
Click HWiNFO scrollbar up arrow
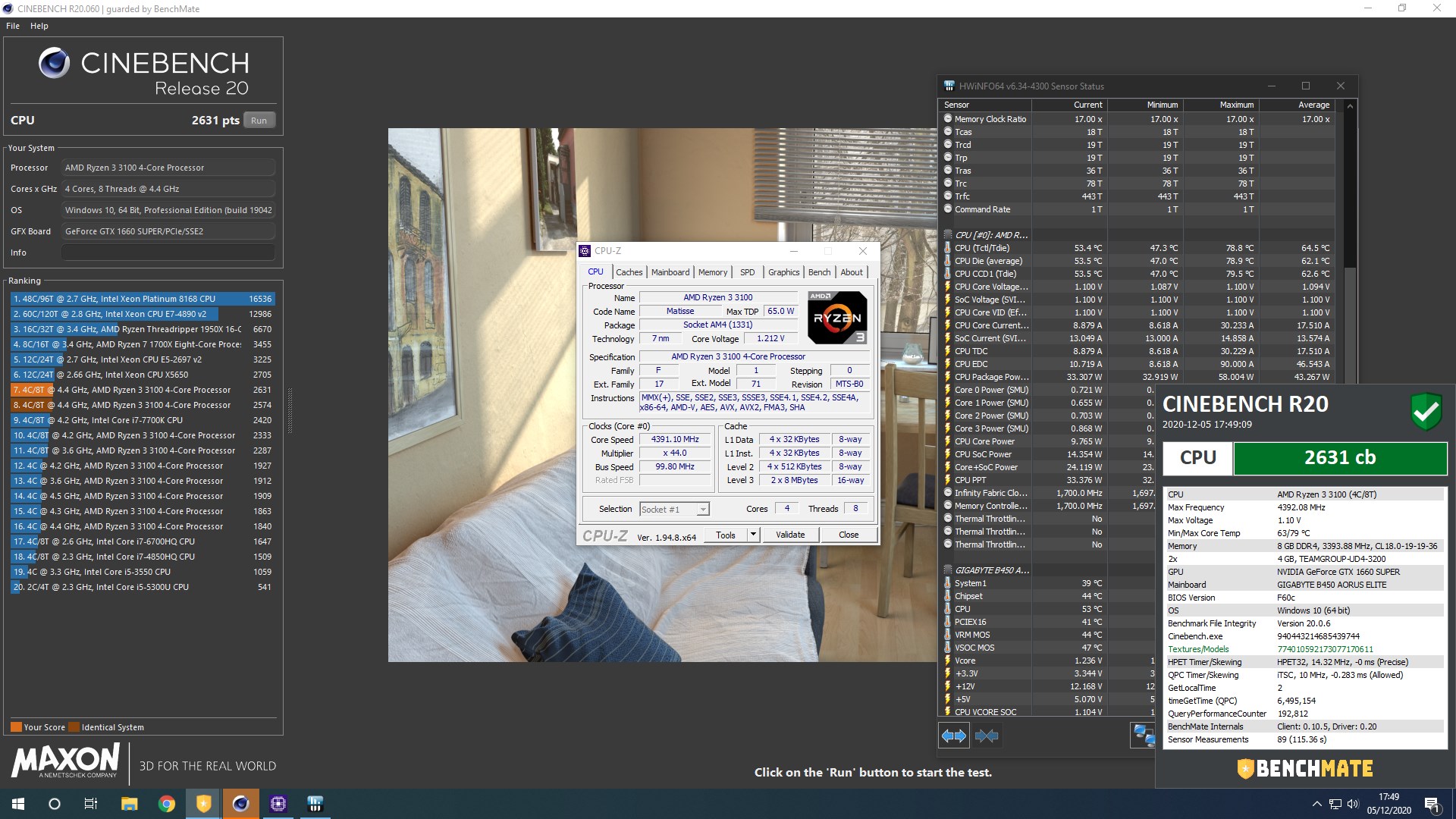tap(1350, 105)
